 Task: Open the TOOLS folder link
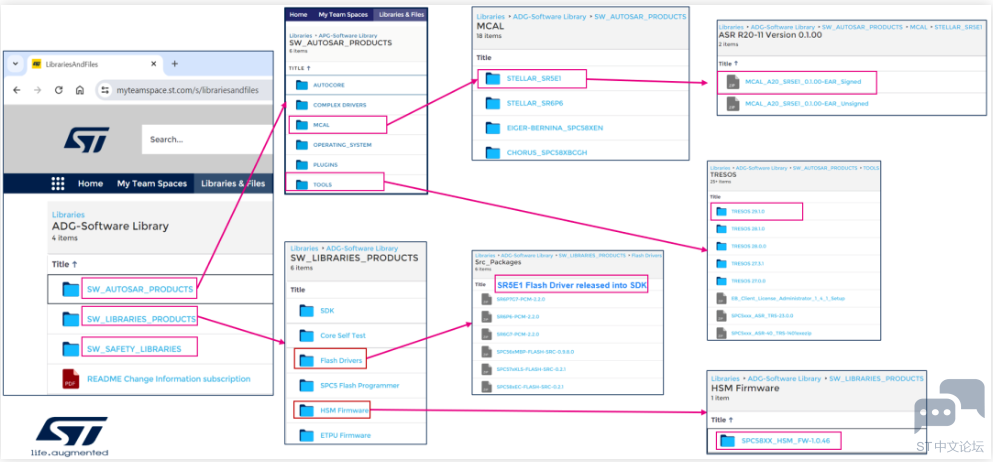pos(323,185)
